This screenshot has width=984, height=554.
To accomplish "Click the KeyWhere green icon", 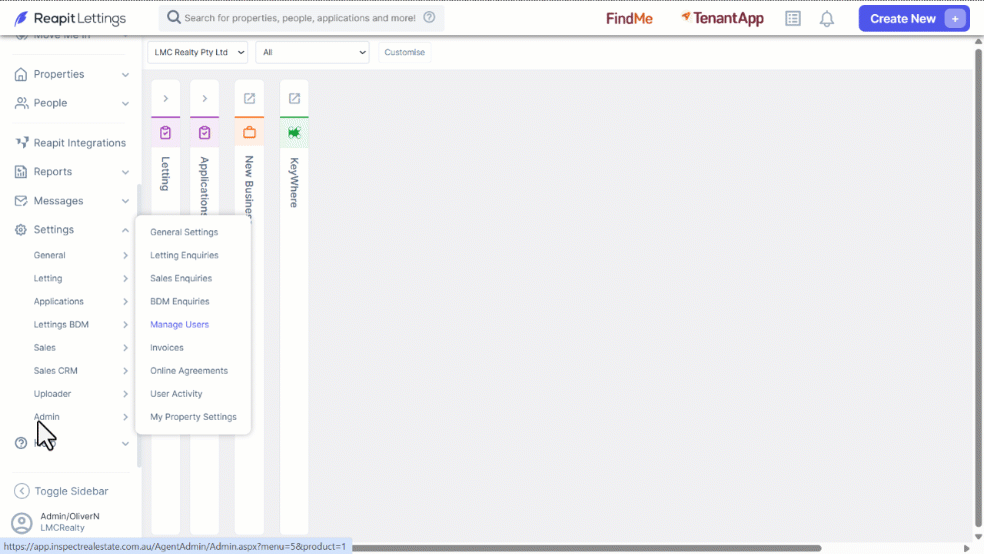I will (294, 132).
